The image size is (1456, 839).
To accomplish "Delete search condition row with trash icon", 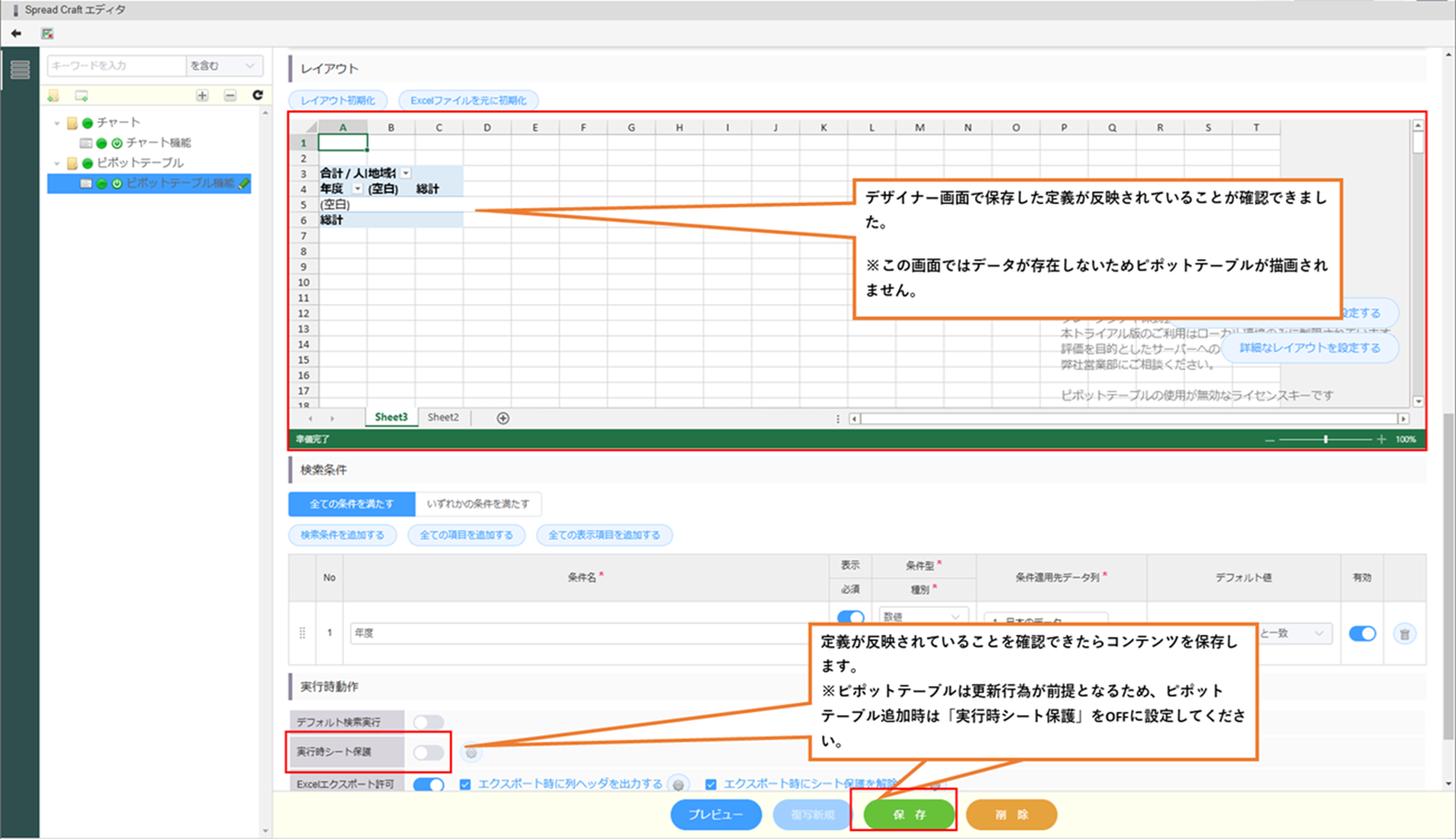I will [1404, 634].
